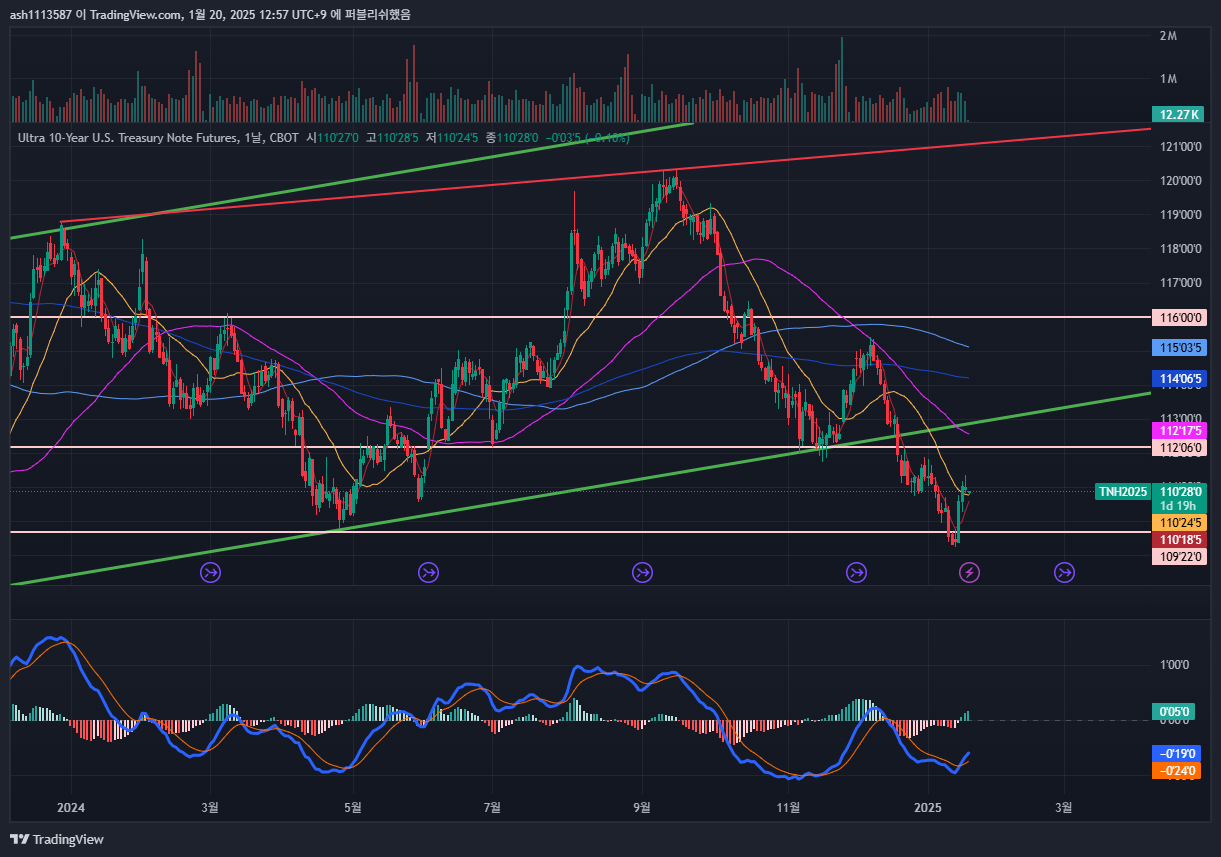Click the orange -0'24'0 signal label
Image resolution: width=1221 pixels, height=857 pixels.
click(1175, 771)
